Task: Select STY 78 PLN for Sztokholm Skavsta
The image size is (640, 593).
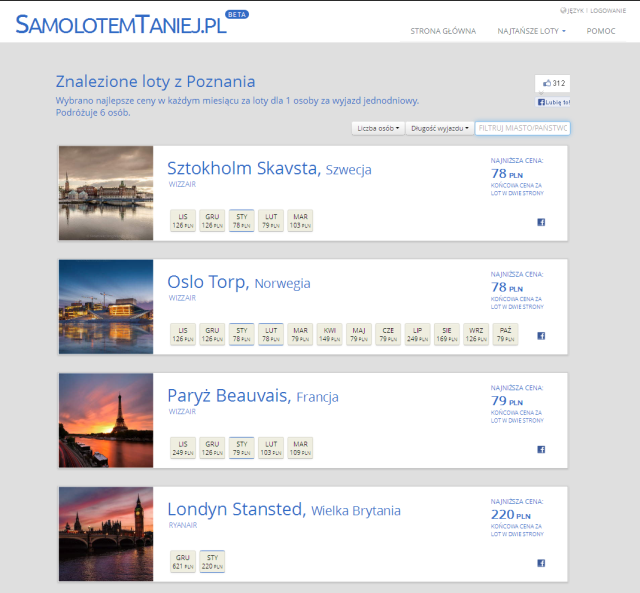Action: point(242,221)
